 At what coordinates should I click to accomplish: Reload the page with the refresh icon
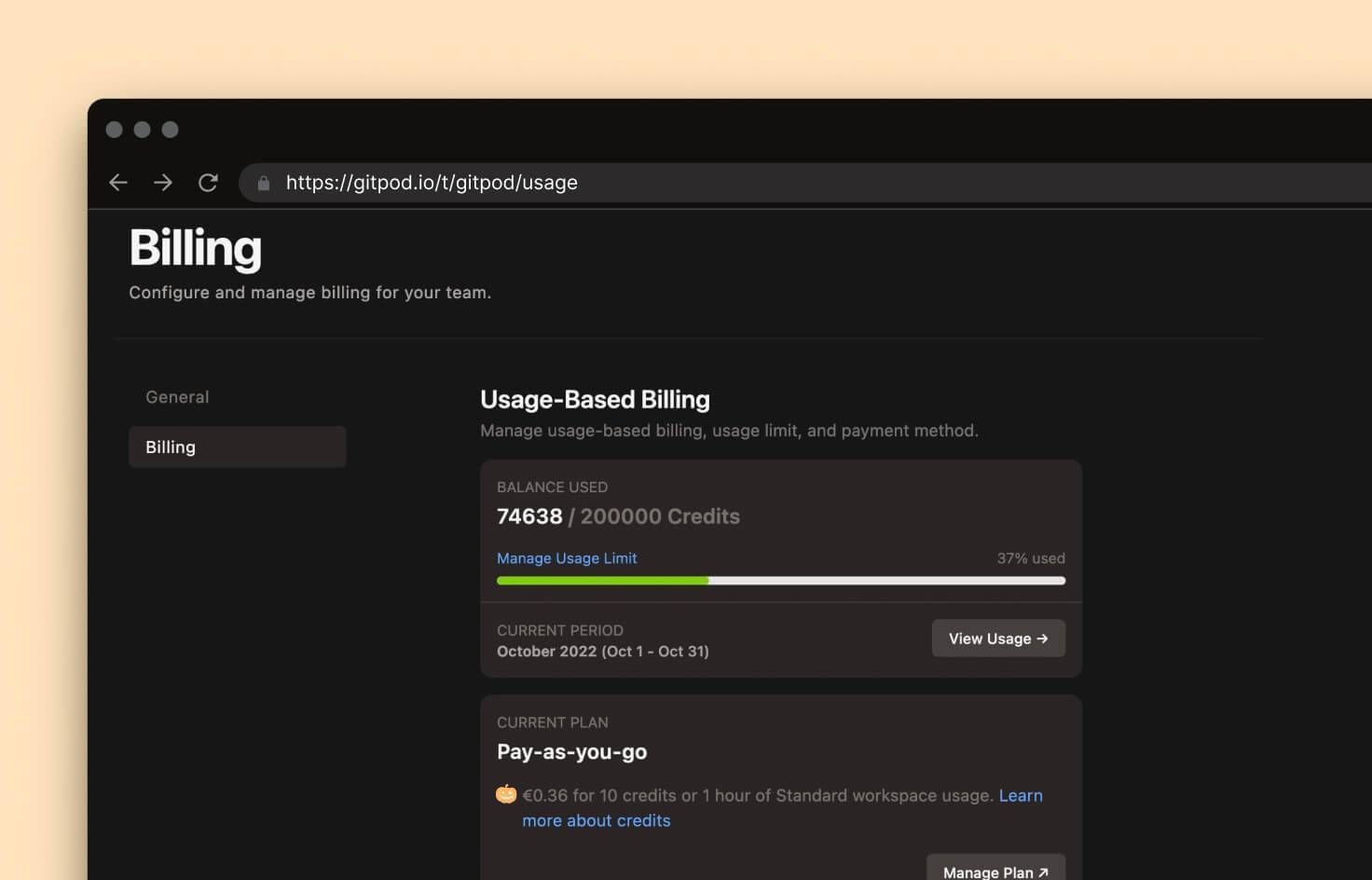point(208,183)
